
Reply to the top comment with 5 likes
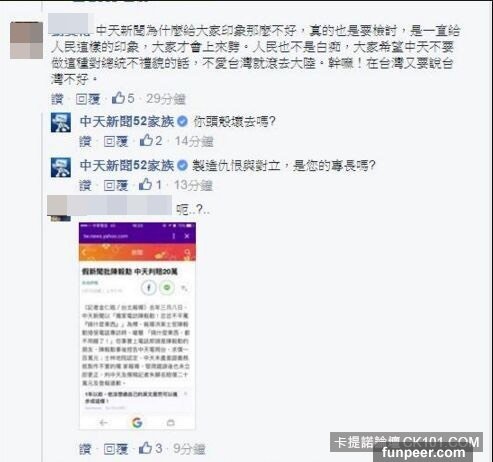pos(88,99)
